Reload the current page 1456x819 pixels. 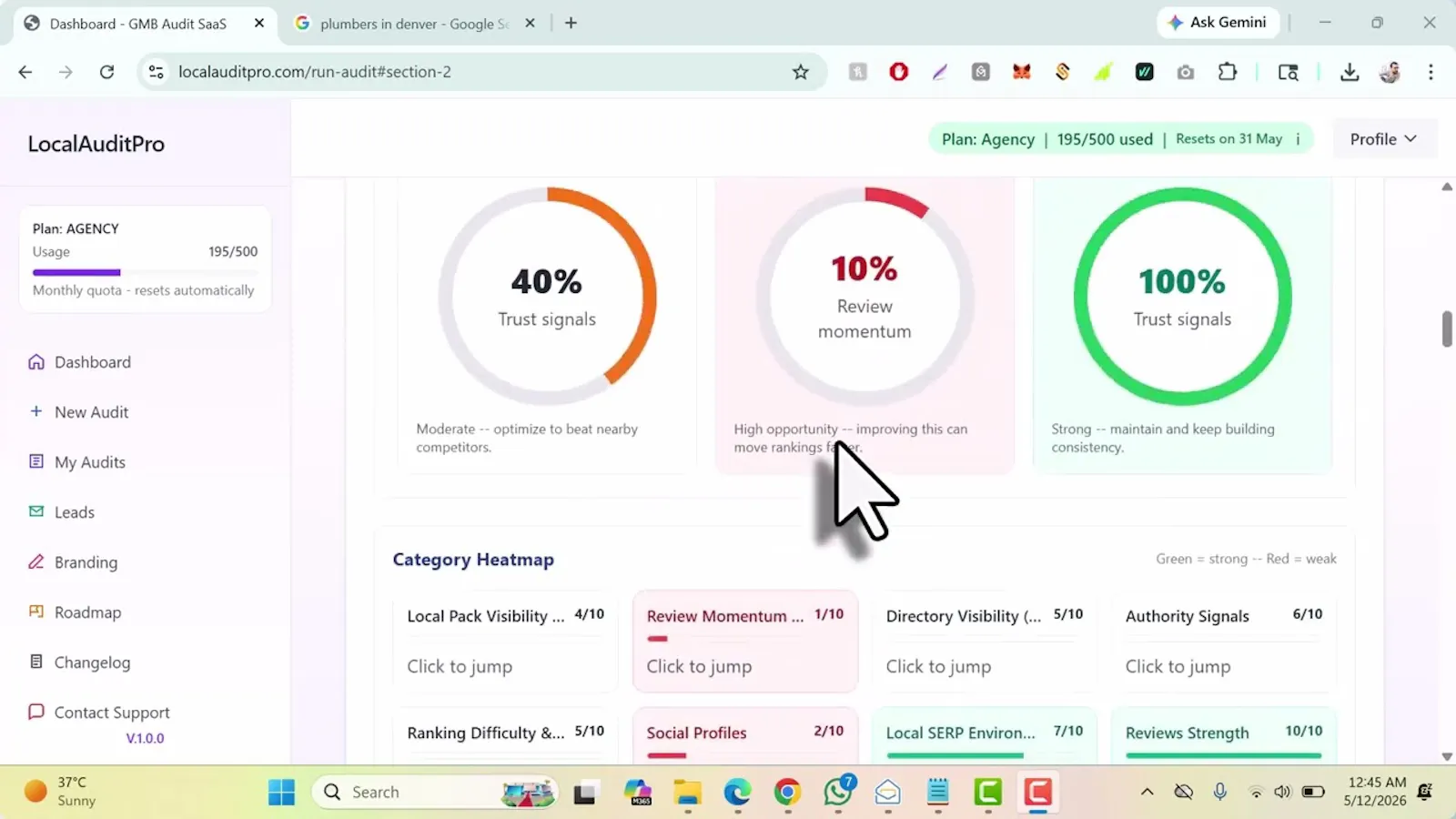(x=106, y=72)
